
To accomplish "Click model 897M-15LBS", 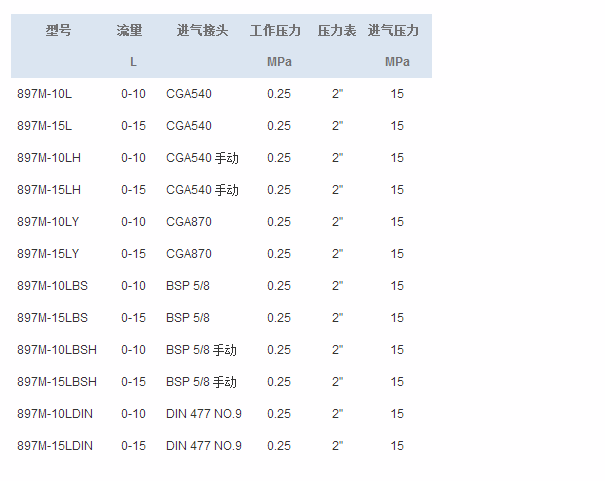I will 52,318.
